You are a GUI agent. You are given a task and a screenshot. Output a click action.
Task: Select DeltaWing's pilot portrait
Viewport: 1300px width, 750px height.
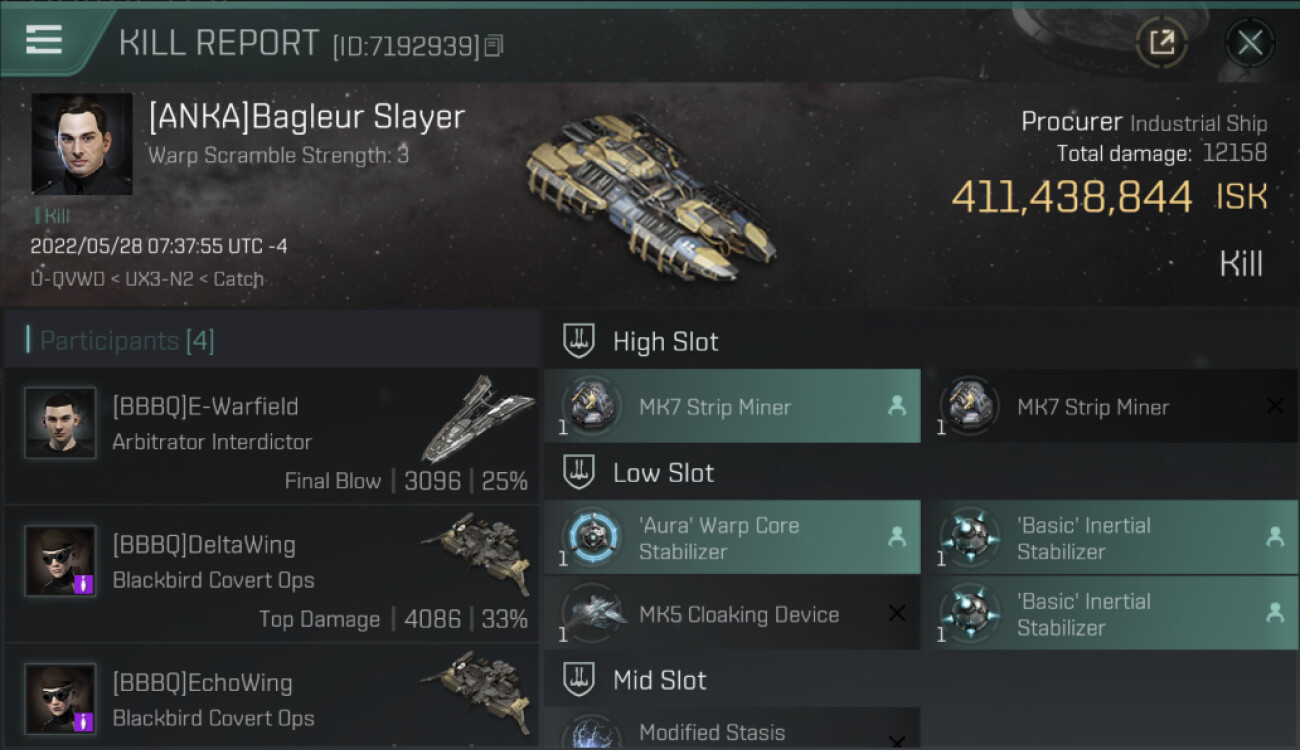(60, 561)
